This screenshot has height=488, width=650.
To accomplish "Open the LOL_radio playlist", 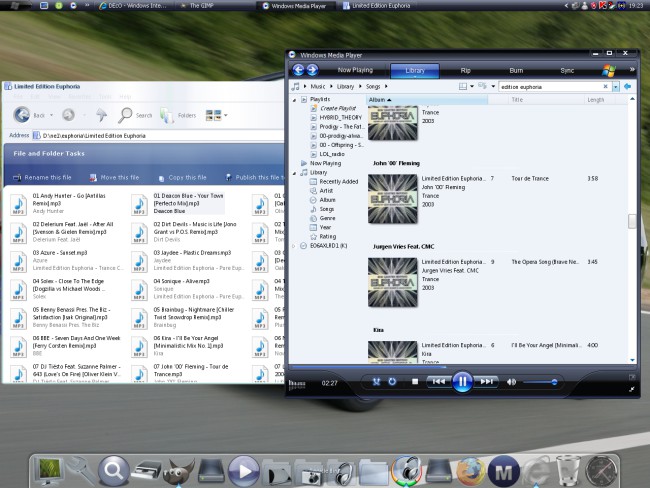I will 332,154.
